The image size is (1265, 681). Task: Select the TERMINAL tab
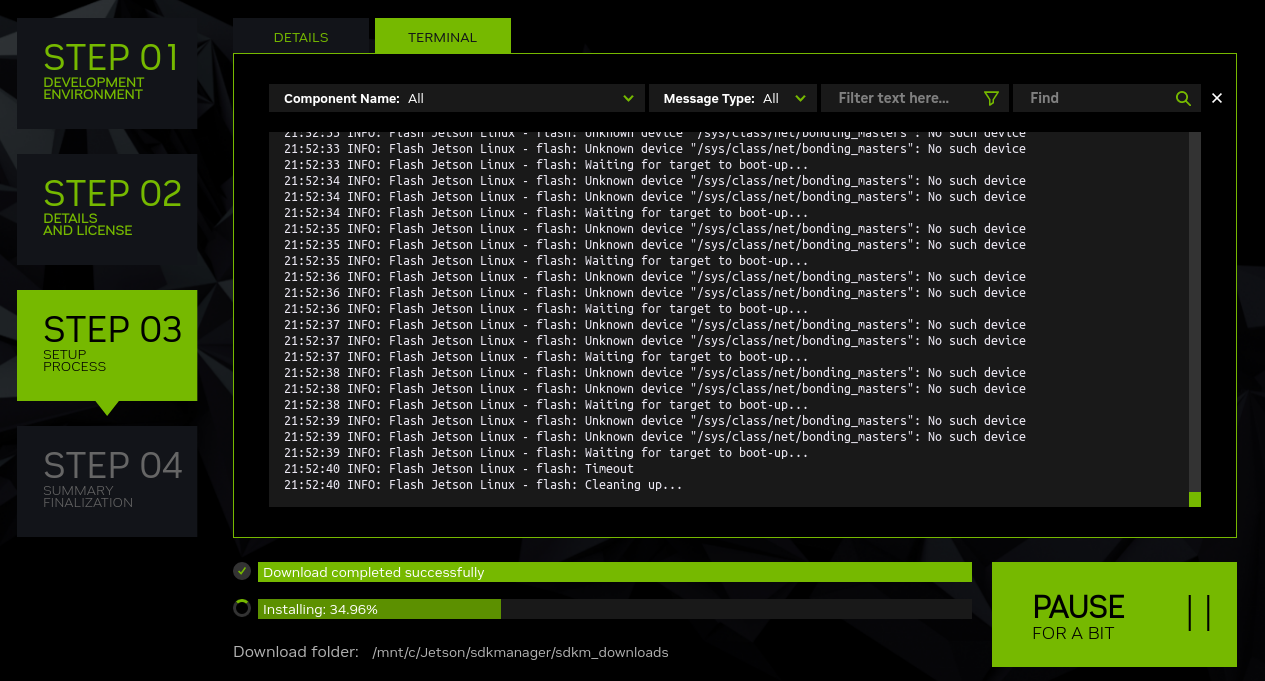[x=442, y=36]
